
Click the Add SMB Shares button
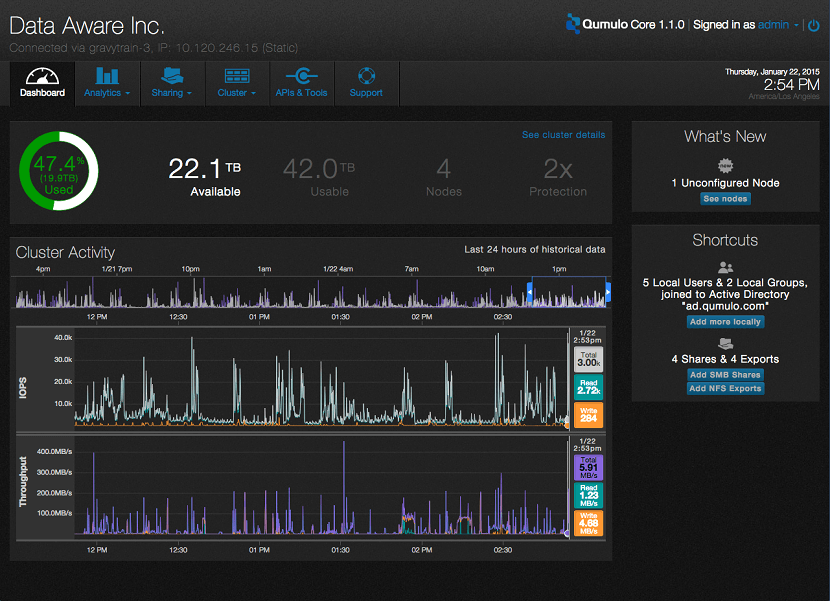(725, 375)
